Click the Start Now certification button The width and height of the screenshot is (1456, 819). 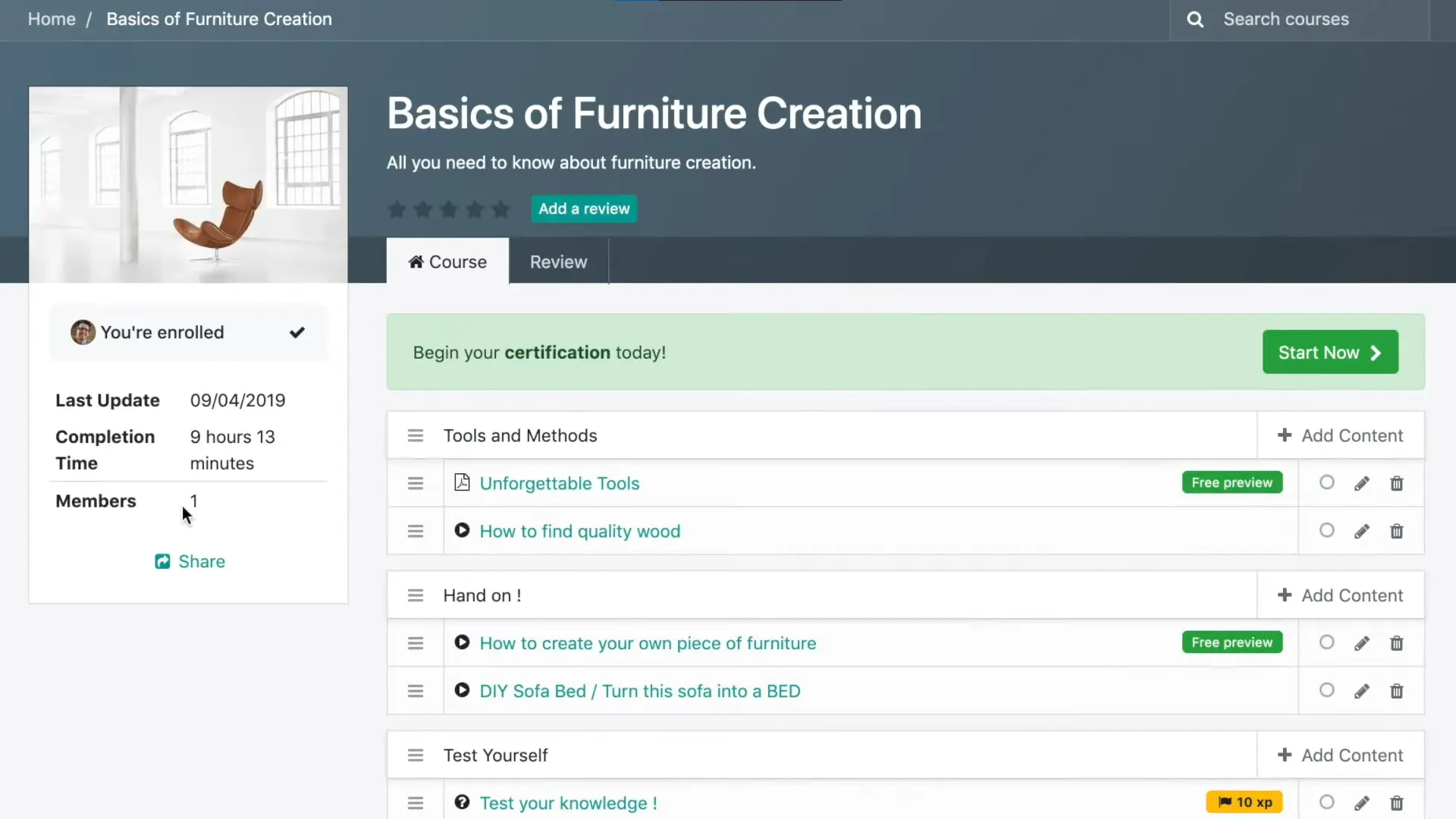1330,353
